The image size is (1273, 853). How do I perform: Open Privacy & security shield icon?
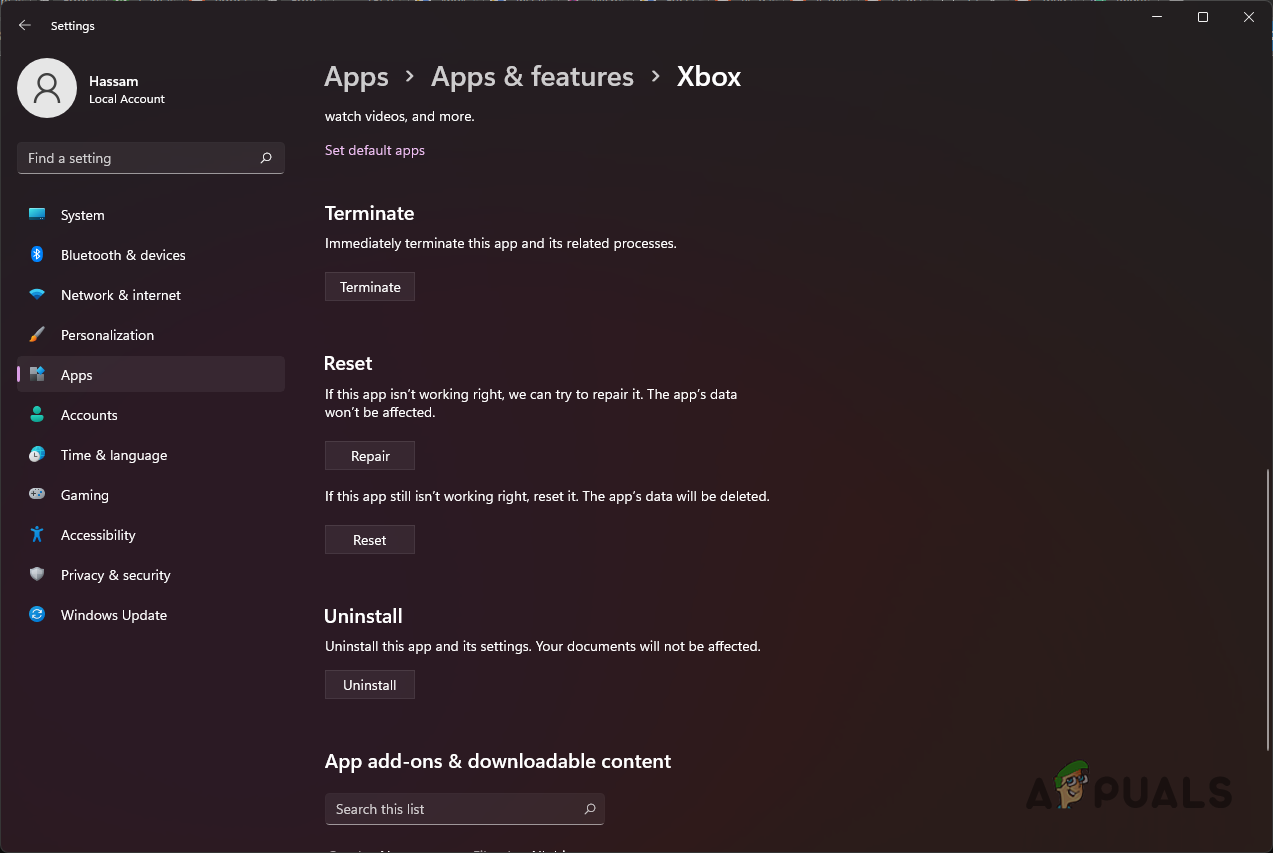click(x=37, y=575)
